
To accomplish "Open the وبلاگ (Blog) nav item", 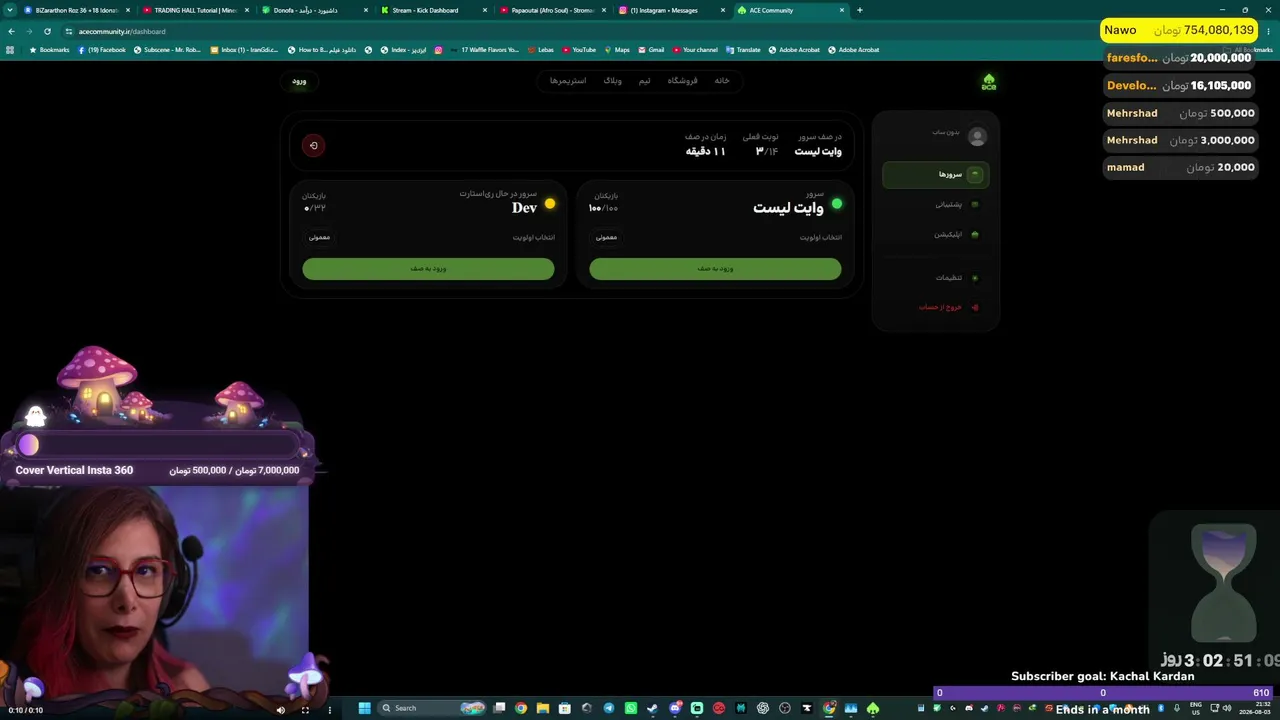I will tap(612, 81).
